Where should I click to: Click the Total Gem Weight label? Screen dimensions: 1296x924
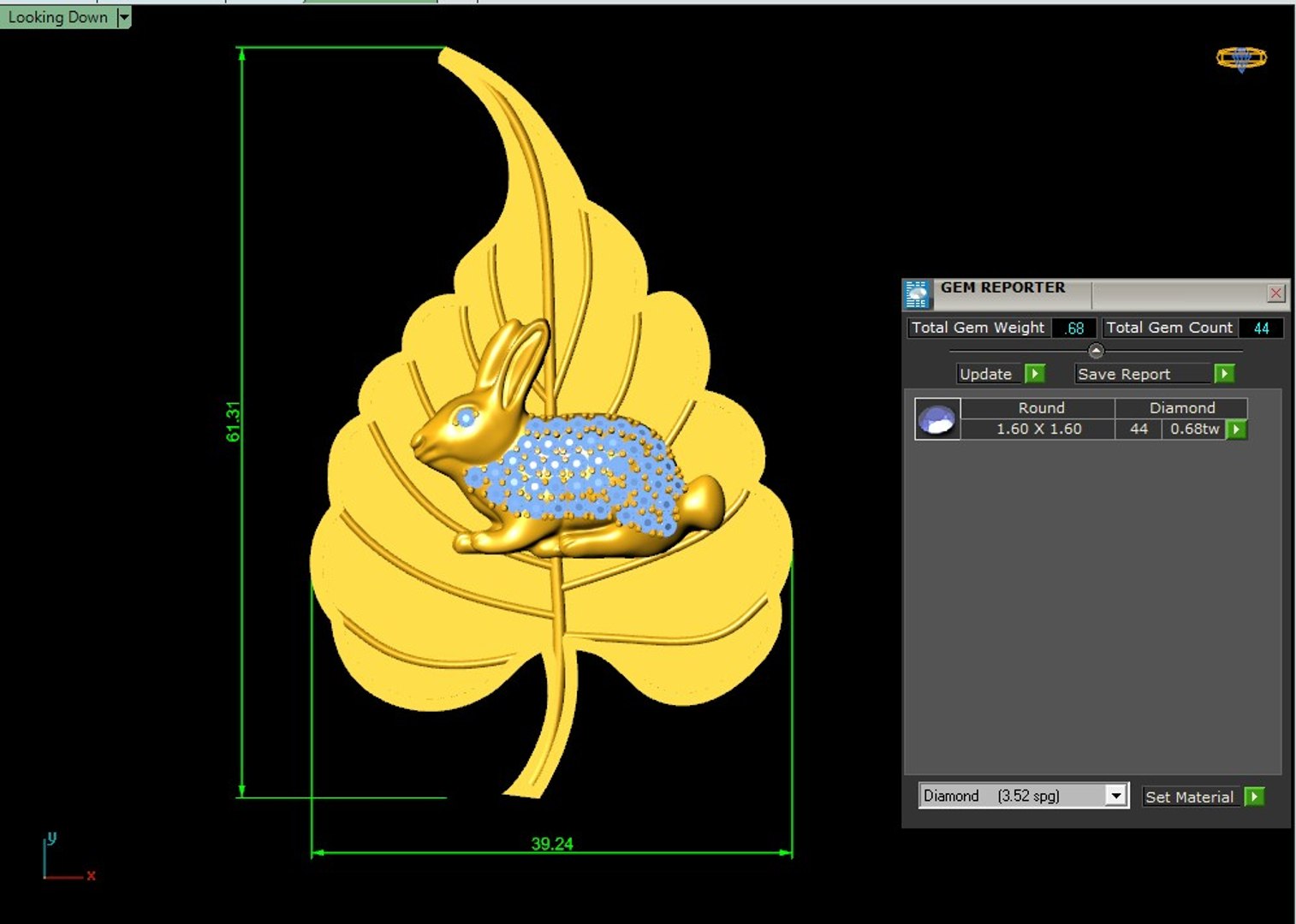pos(978,328)
